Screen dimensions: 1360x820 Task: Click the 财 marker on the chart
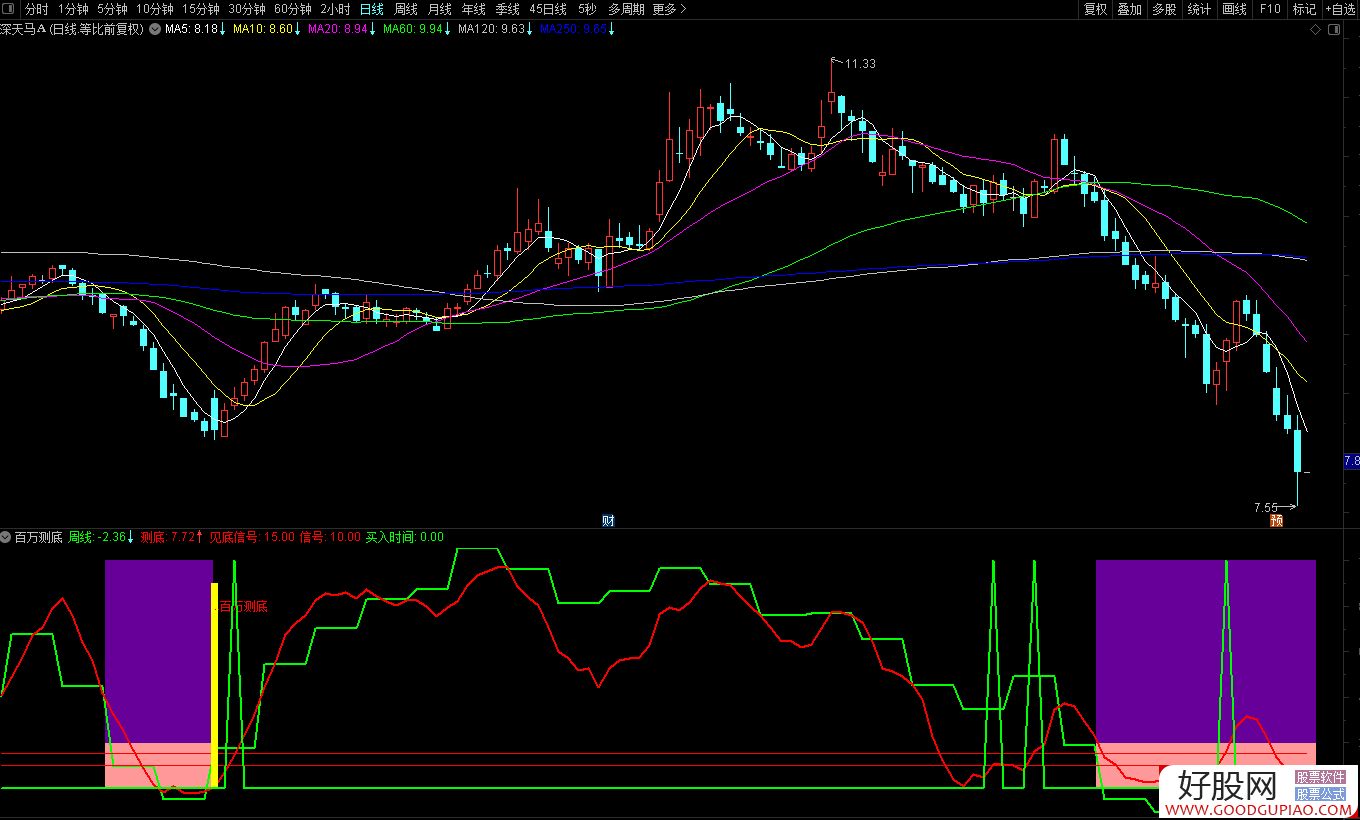607,520
